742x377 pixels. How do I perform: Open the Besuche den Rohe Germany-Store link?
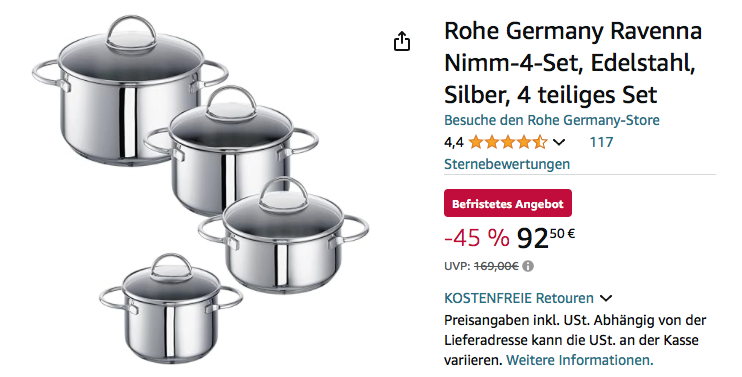point(551,120)
